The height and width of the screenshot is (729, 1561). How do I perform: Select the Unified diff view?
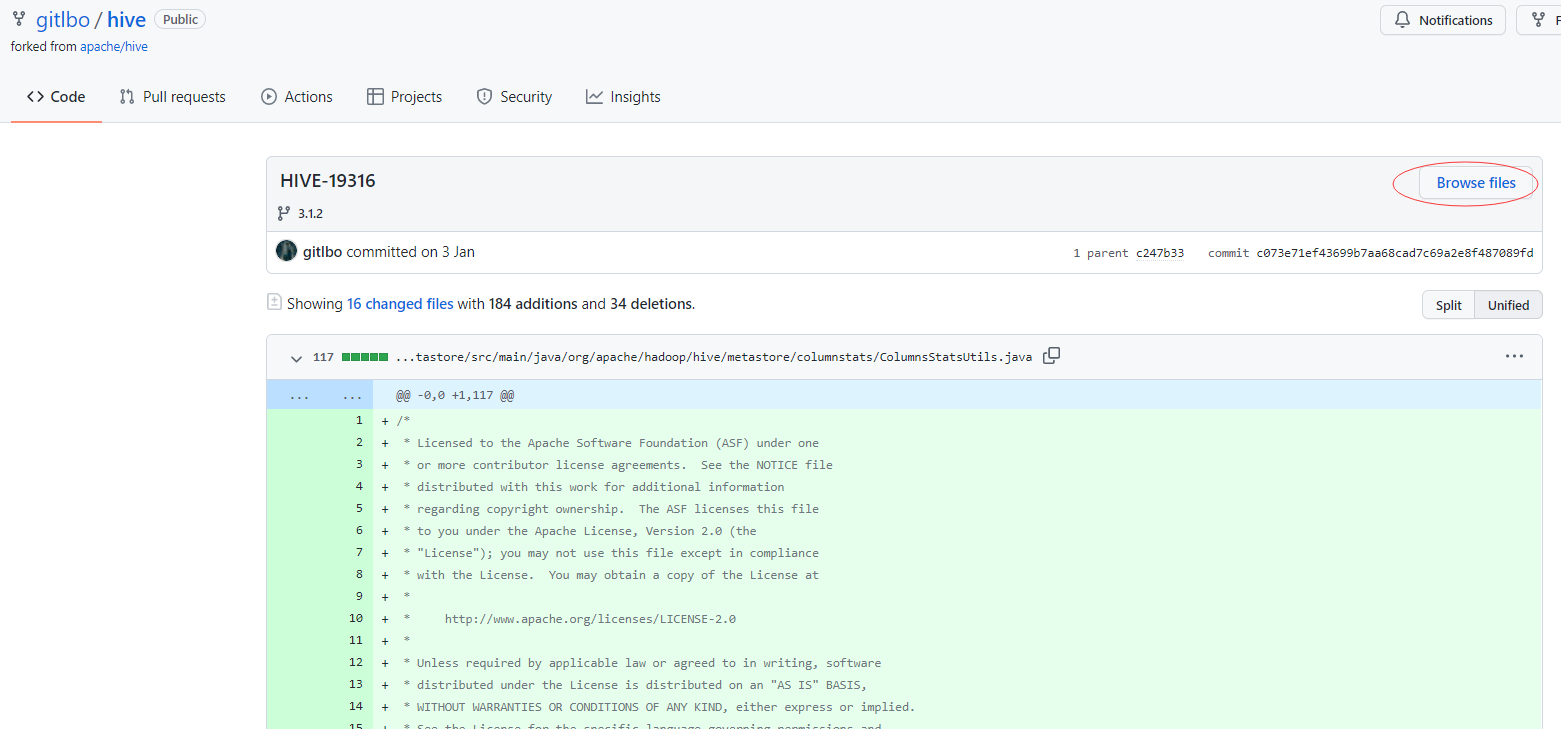point(1508,305)
